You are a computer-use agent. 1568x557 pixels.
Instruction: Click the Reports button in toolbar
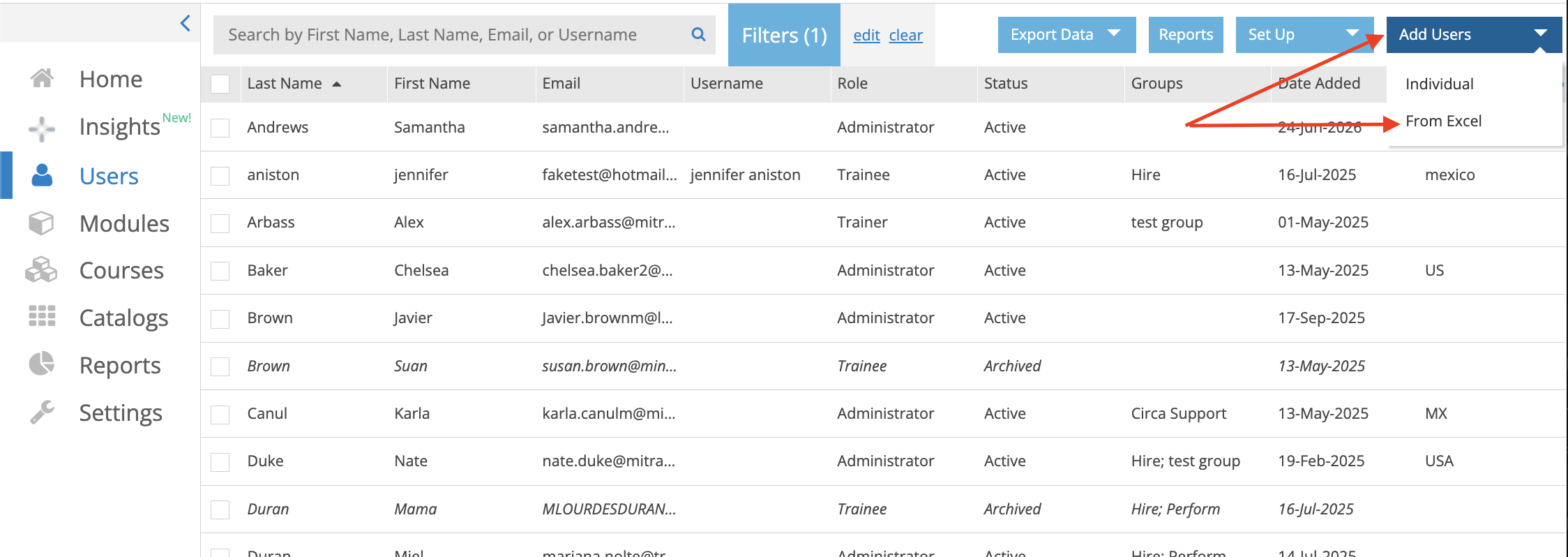(1186, 35)
